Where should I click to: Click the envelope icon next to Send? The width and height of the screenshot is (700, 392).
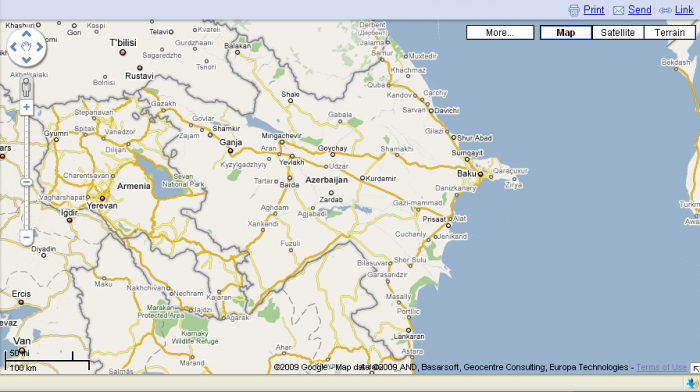[618, 10]
